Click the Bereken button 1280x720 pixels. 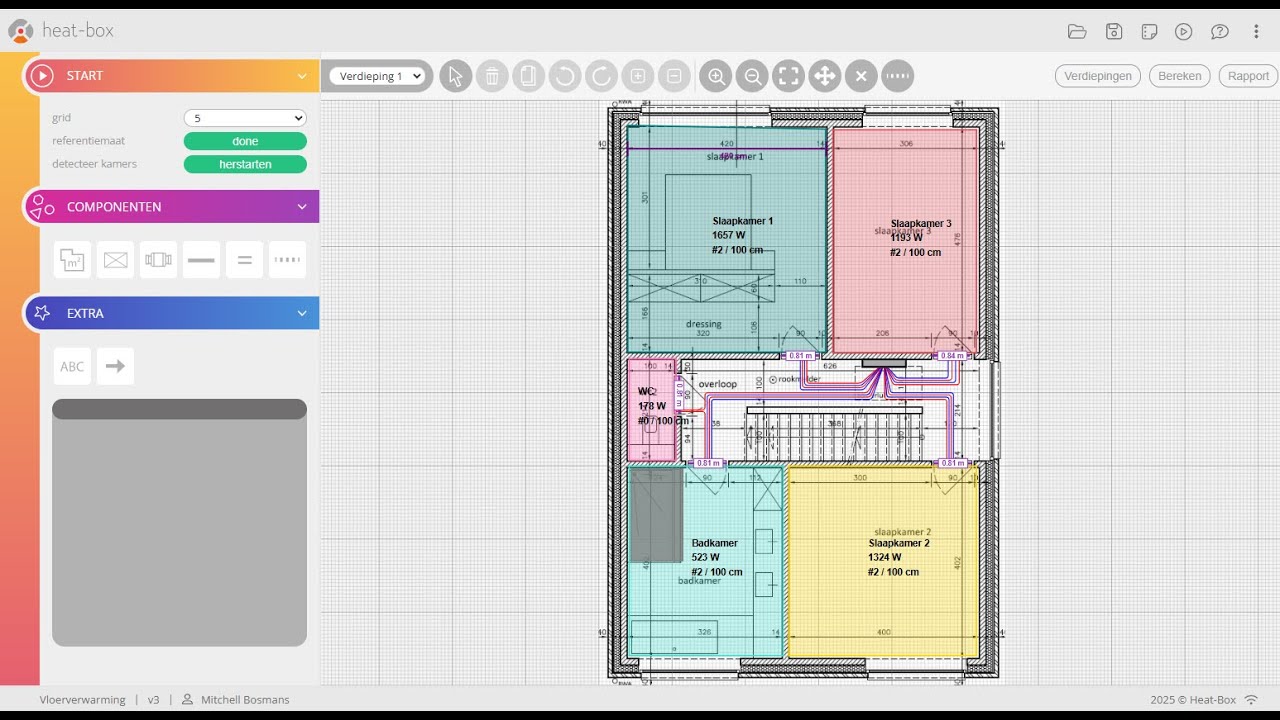(x=1180, y=76)
